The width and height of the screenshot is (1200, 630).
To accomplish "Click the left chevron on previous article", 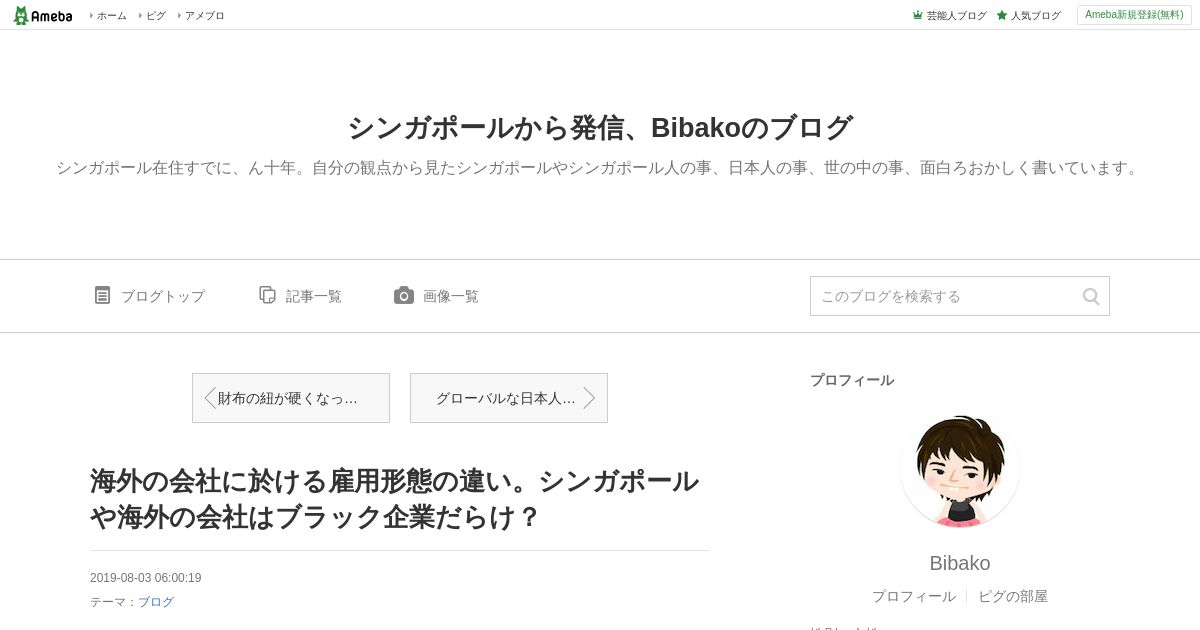I will point(210,398).
